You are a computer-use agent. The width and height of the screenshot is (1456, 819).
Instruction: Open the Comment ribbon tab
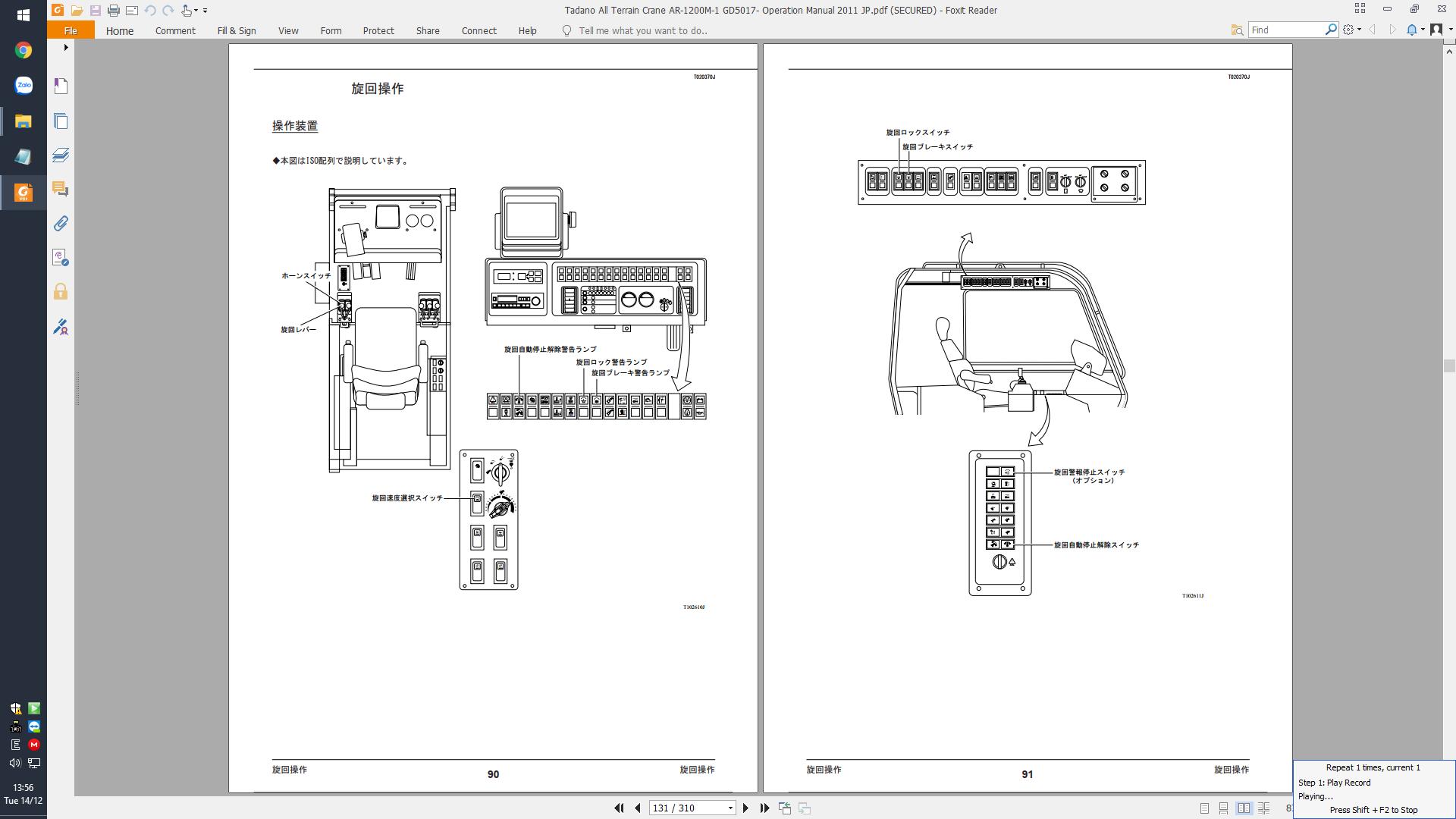175,31
